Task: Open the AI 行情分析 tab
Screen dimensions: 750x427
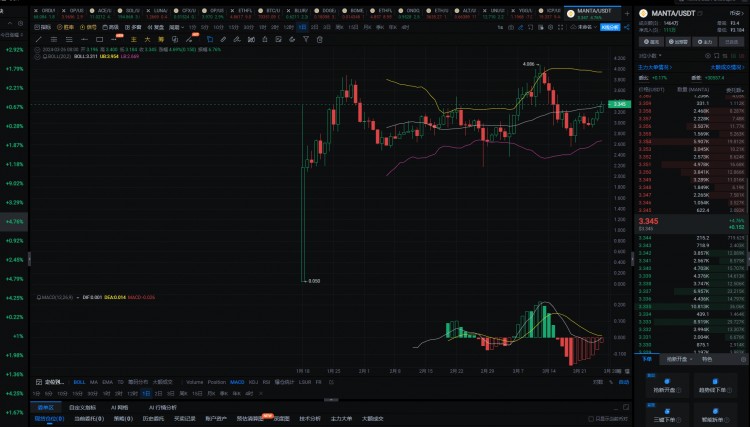Action: pyautogui.click(x=164, y=408)
